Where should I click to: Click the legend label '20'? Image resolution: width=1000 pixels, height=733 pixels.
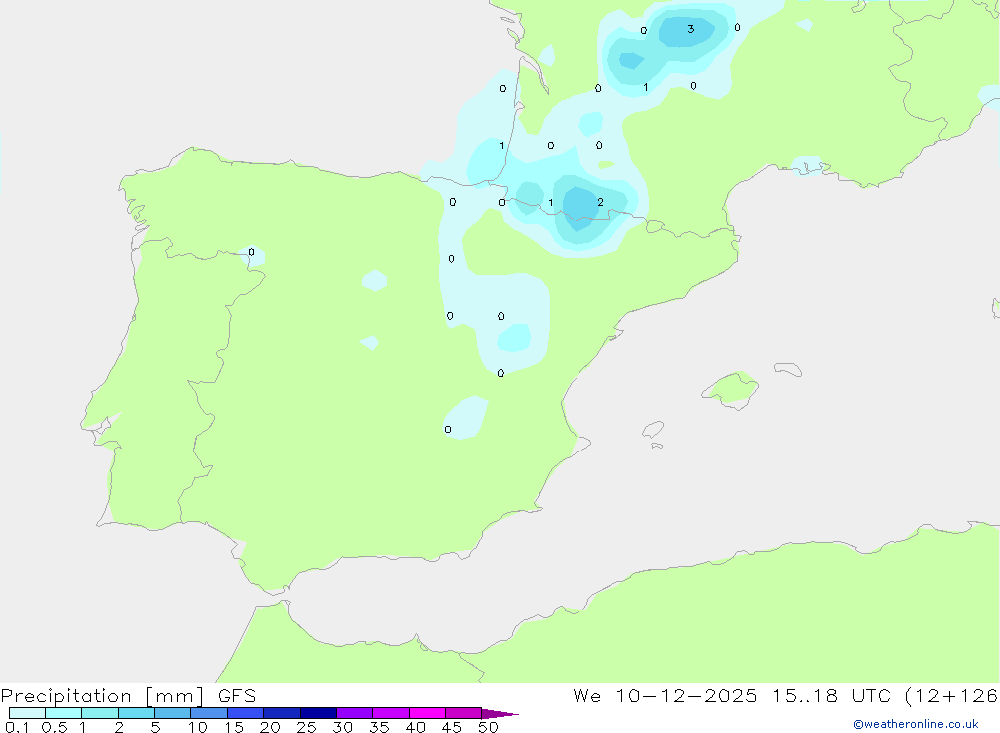[270, 727]
